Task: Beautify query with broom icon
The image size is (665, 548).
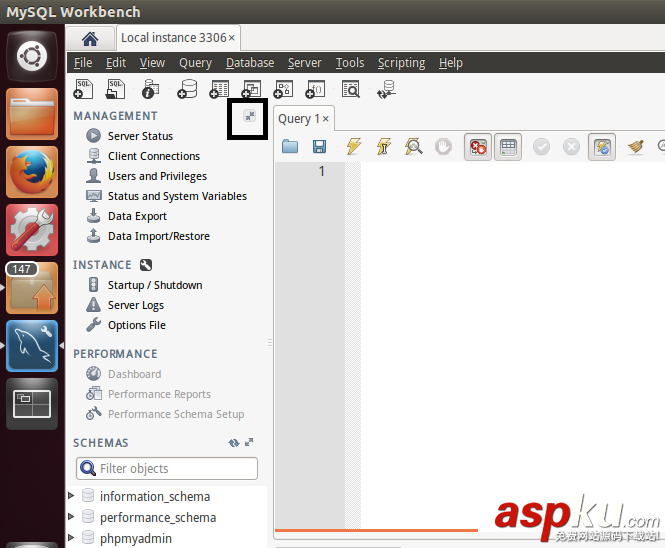Action: tap(636, 146)
